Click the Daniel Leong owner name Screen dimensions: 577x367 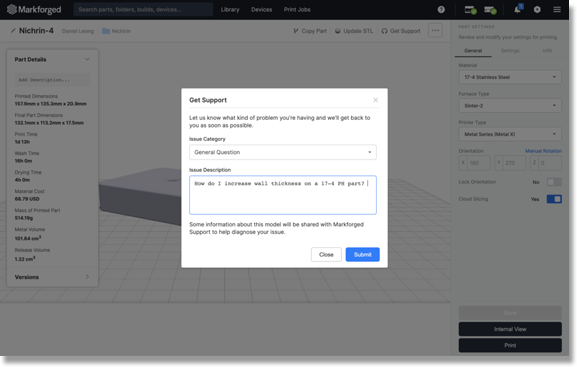tap(78, 31)
